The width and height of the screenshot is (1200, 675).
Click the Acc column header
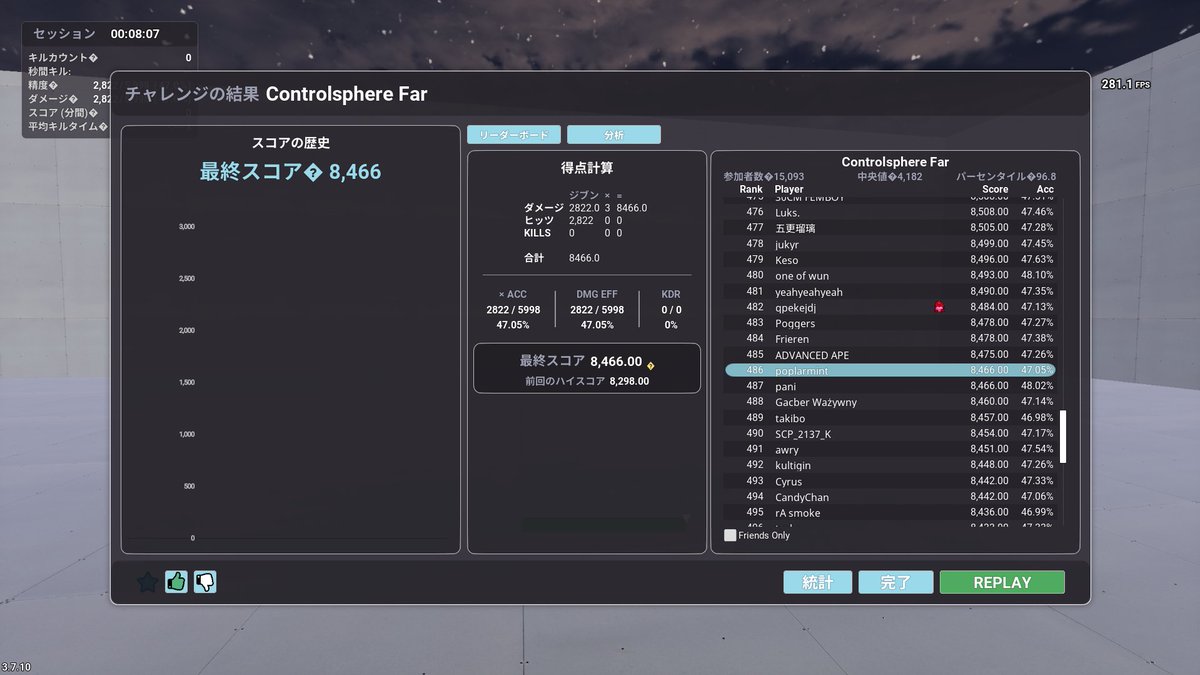(1045, 189)
